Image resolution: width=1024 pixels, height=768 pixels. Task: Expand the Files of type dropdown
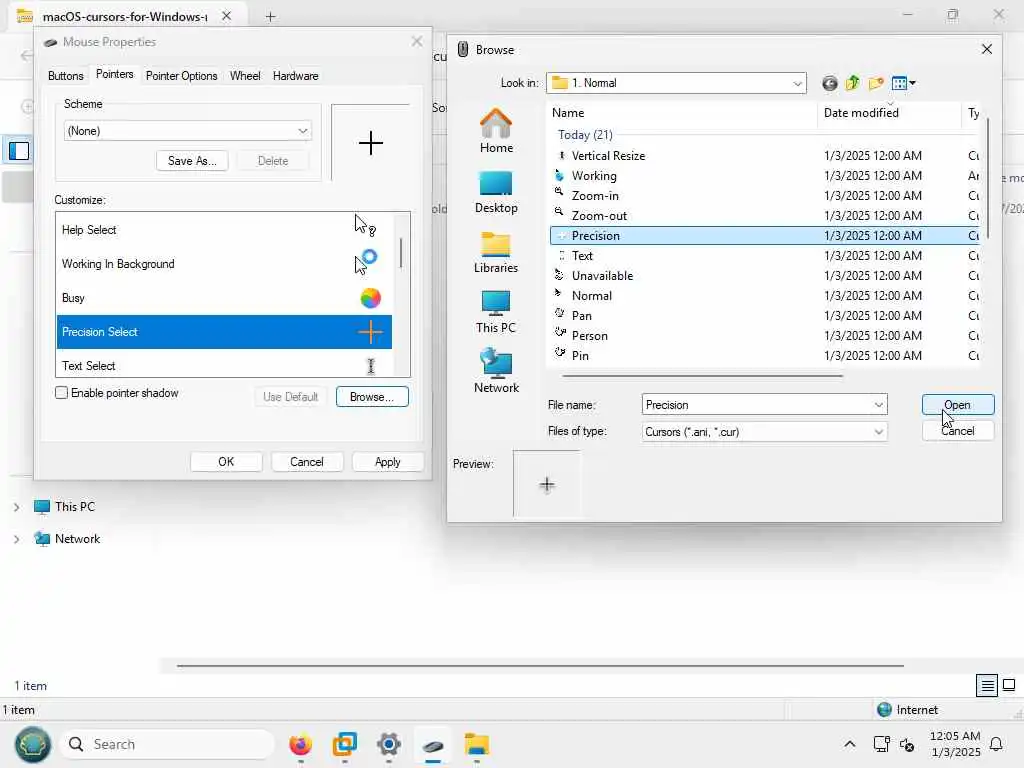tap(878, 432)
